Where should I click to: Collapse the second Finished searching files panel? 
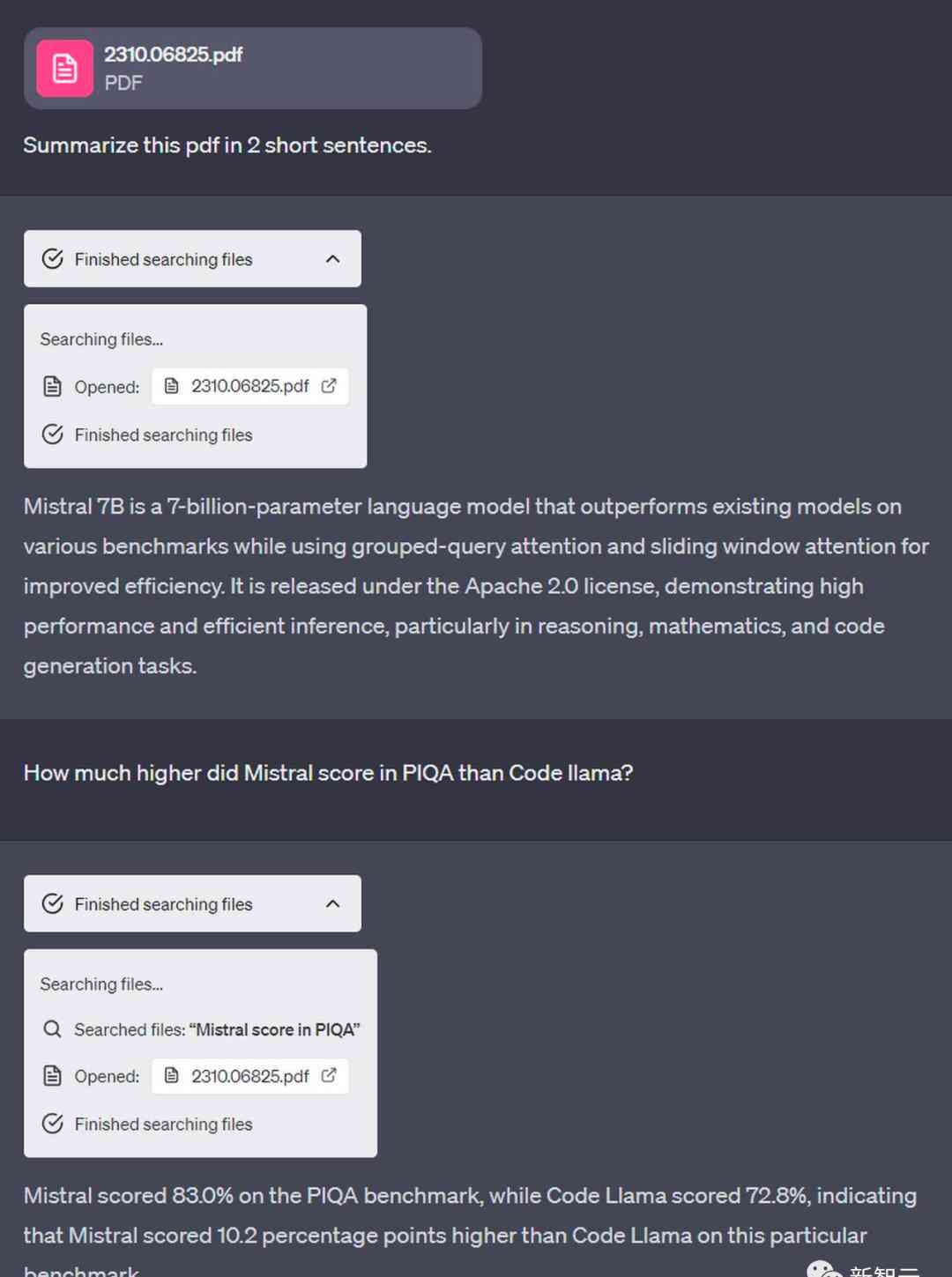[x=332, y=904]
